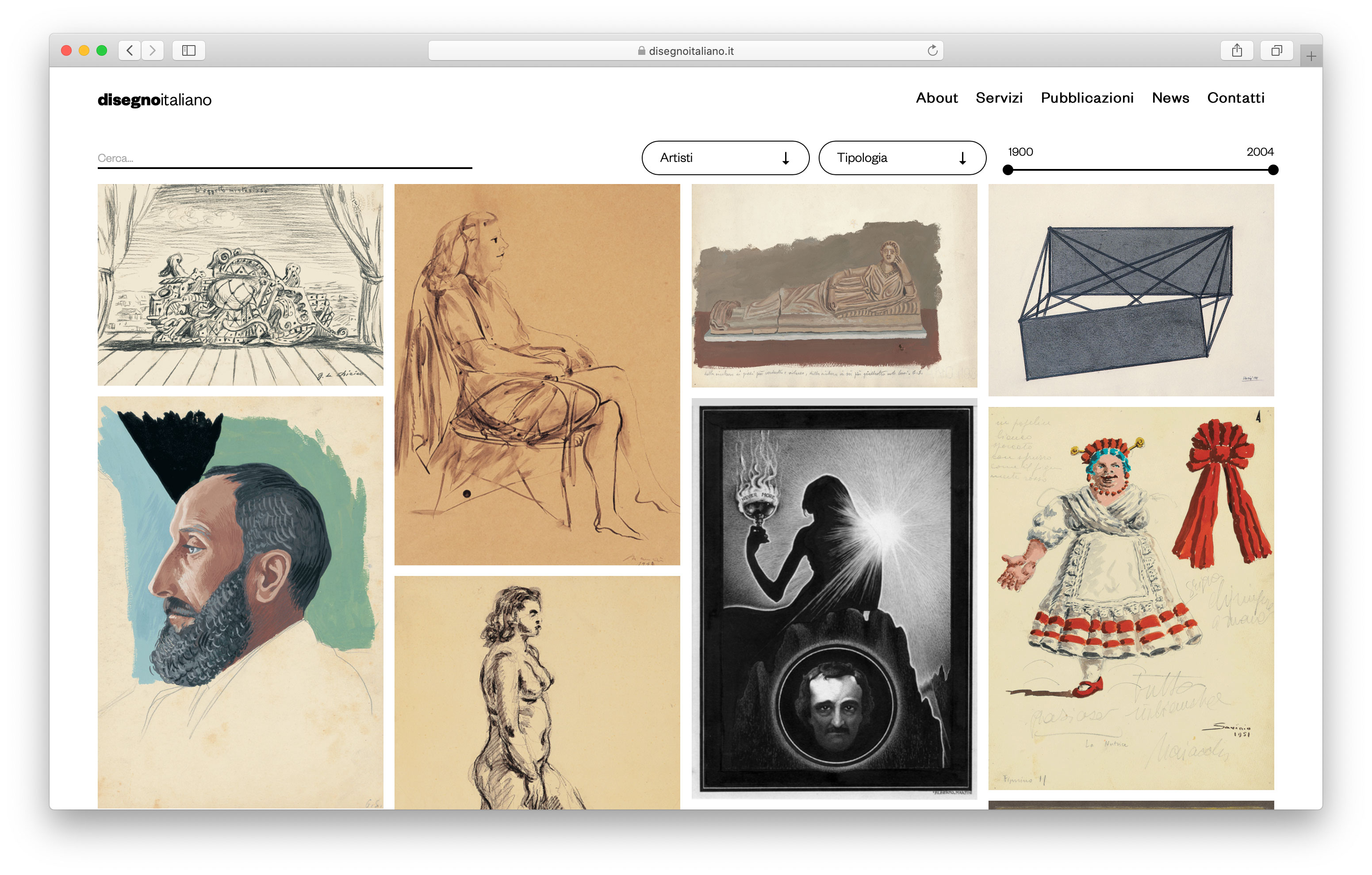Image resolution: width=1372 pixels, height=875 pixels.
Task: Close the window with red button
Action: pyautogui.click(x=66, y=50)
